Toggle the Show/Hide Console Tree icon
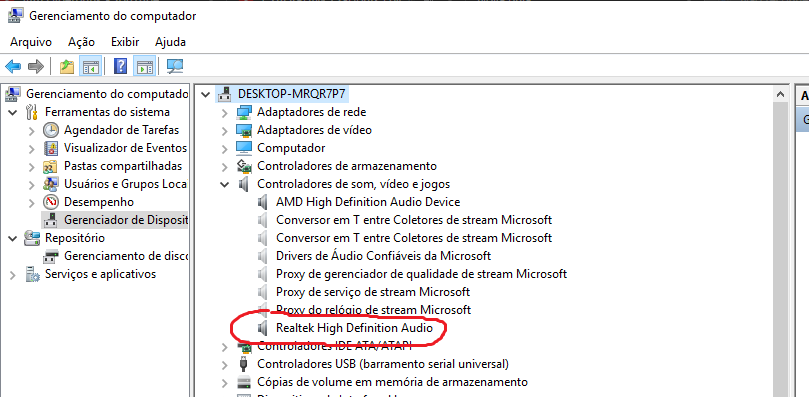The width and height of the screenshot is (809, 397). pos(90,66)
